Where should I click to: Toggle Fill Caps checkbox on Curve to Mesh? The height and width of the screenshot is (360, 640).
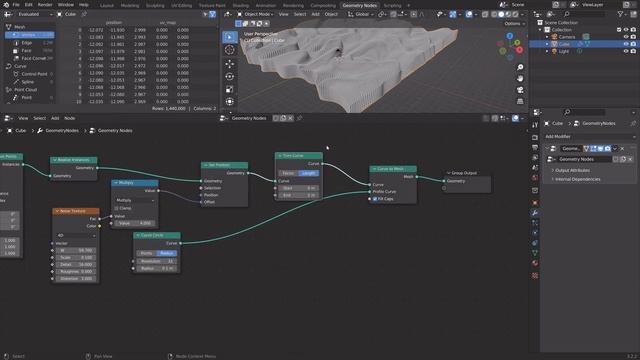point(375,199)
